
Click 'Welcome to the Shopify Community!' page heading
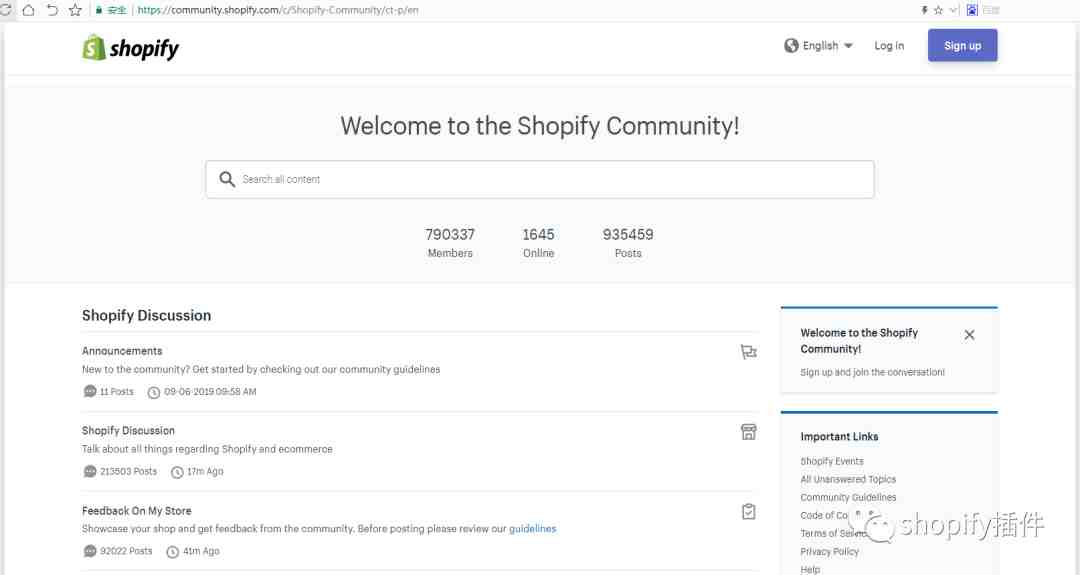539,125
